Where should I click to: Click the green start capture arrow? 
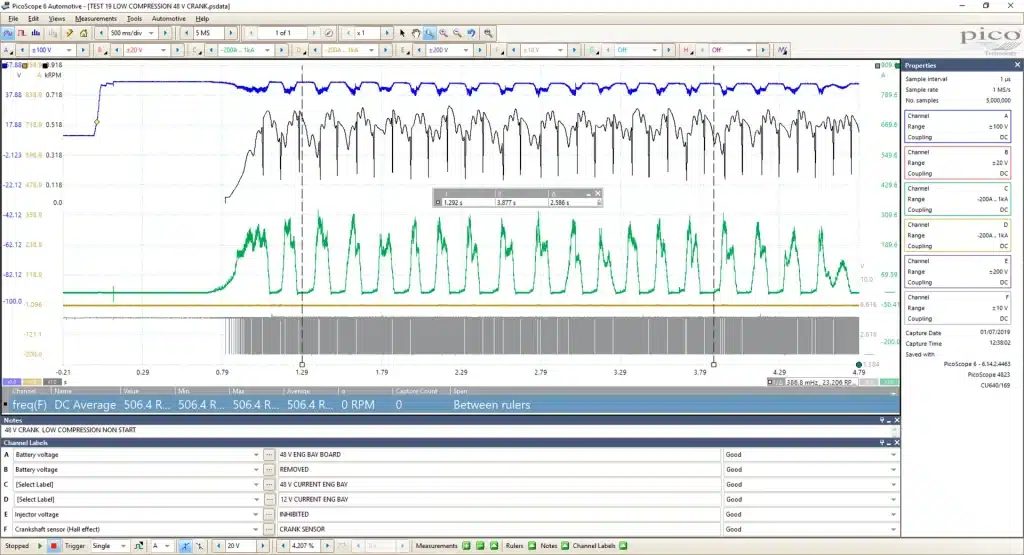click(x=40, y=546)
